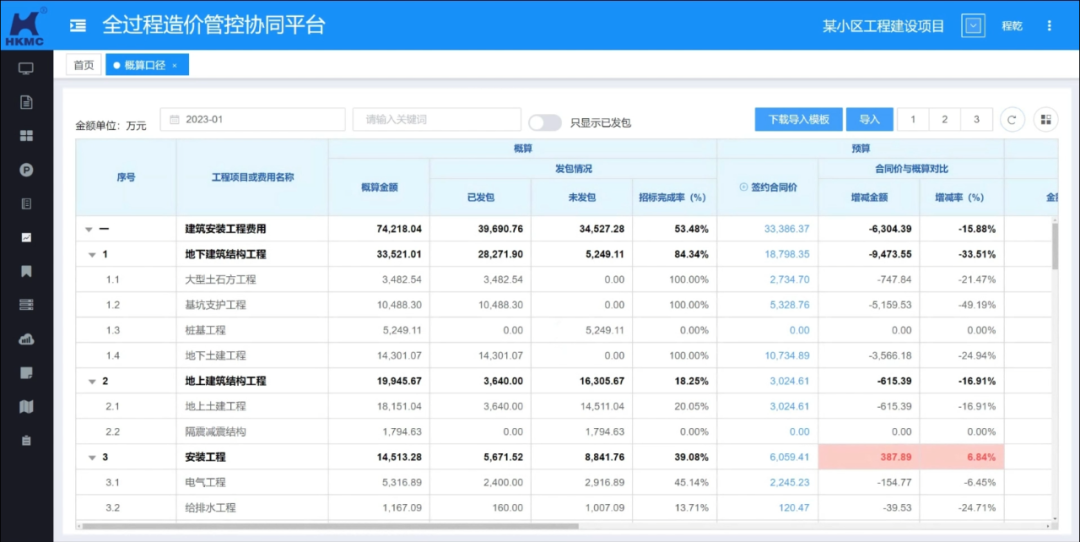Viewport: 1080px width, 542px height.
Task: Collapse row 2 地上建筑结构工程
Action: click(x=92, y=382)
